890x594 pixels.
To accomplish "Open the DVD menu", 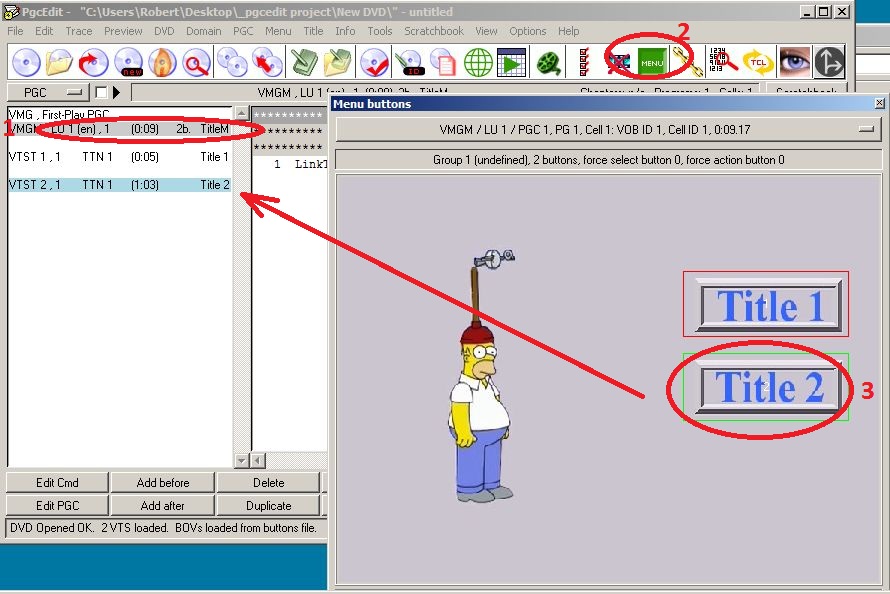I will pos(164,31).
